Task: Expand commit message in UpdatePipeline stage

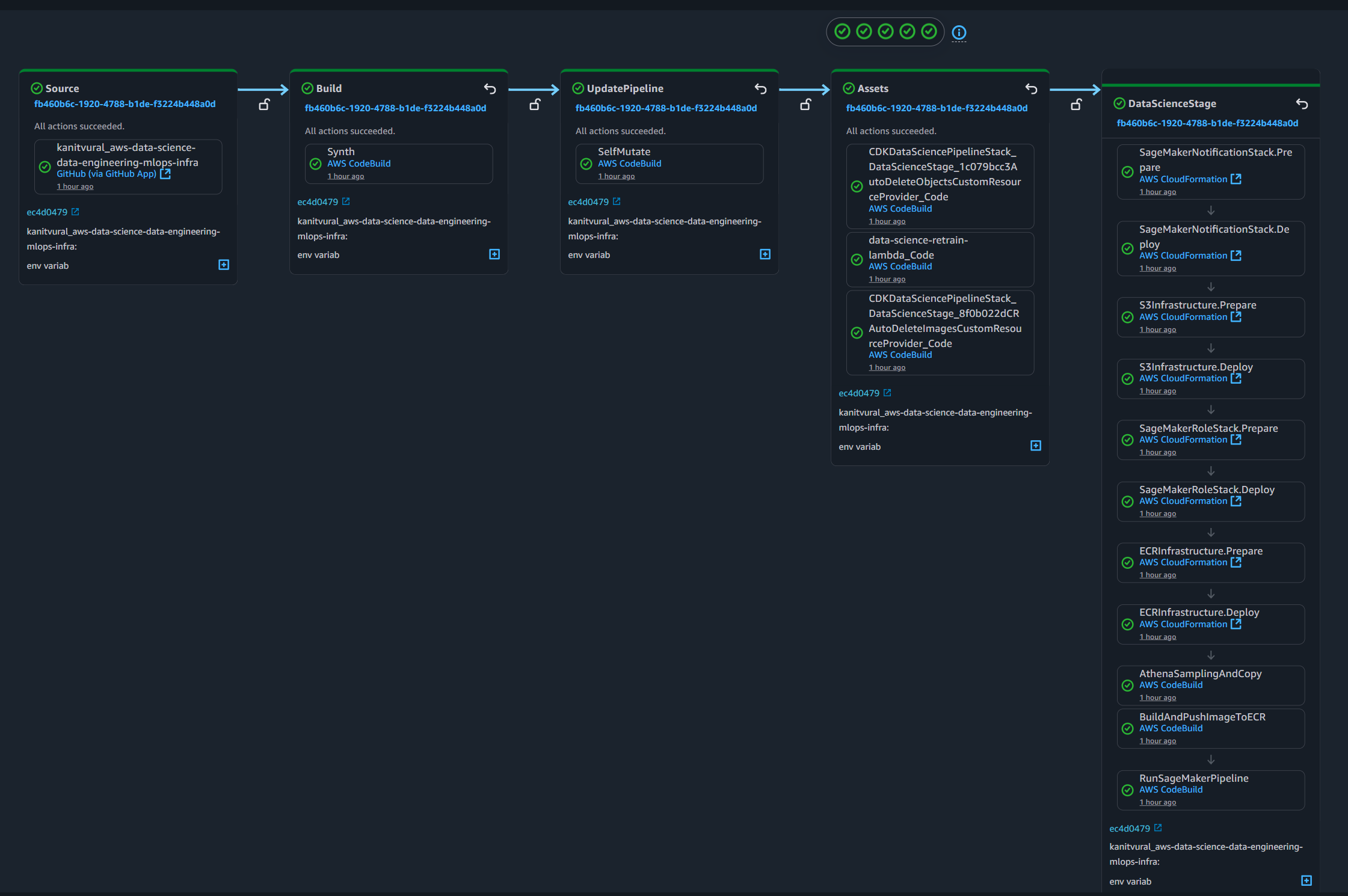Action: (765, 254)
